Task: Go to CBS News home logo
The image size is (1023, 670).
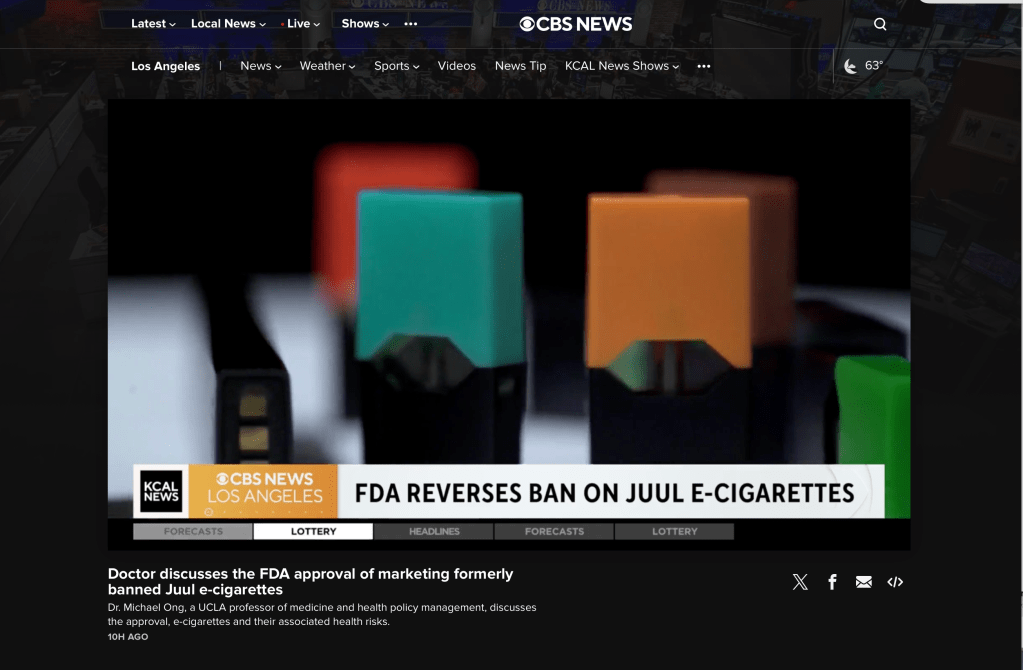Action: 576,24
